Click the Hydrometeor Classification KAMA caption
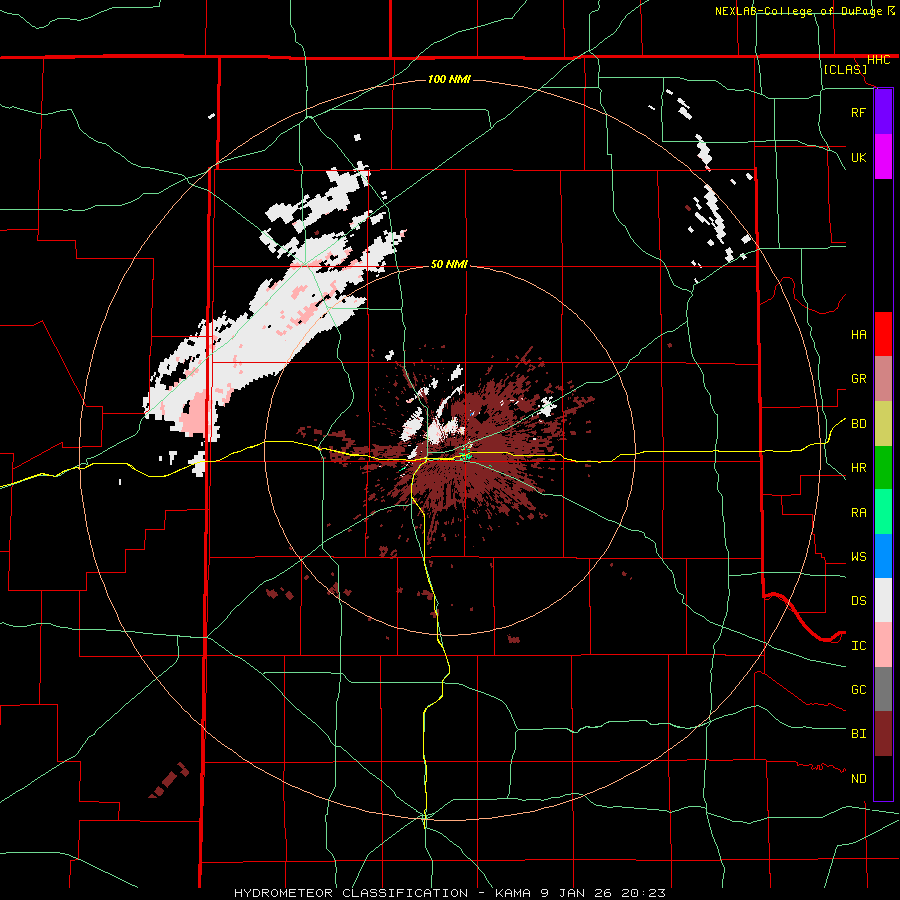Viewport: 900px width, 900px height. (450, 893)
